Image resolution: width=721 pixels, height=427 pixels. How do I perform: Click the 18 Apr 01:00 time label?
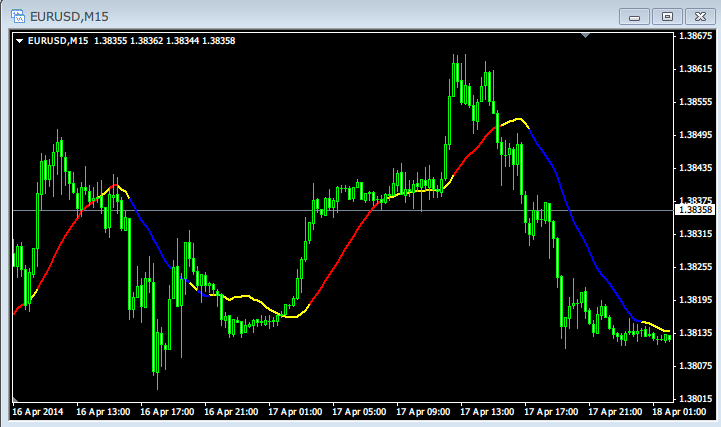(679, 412)
